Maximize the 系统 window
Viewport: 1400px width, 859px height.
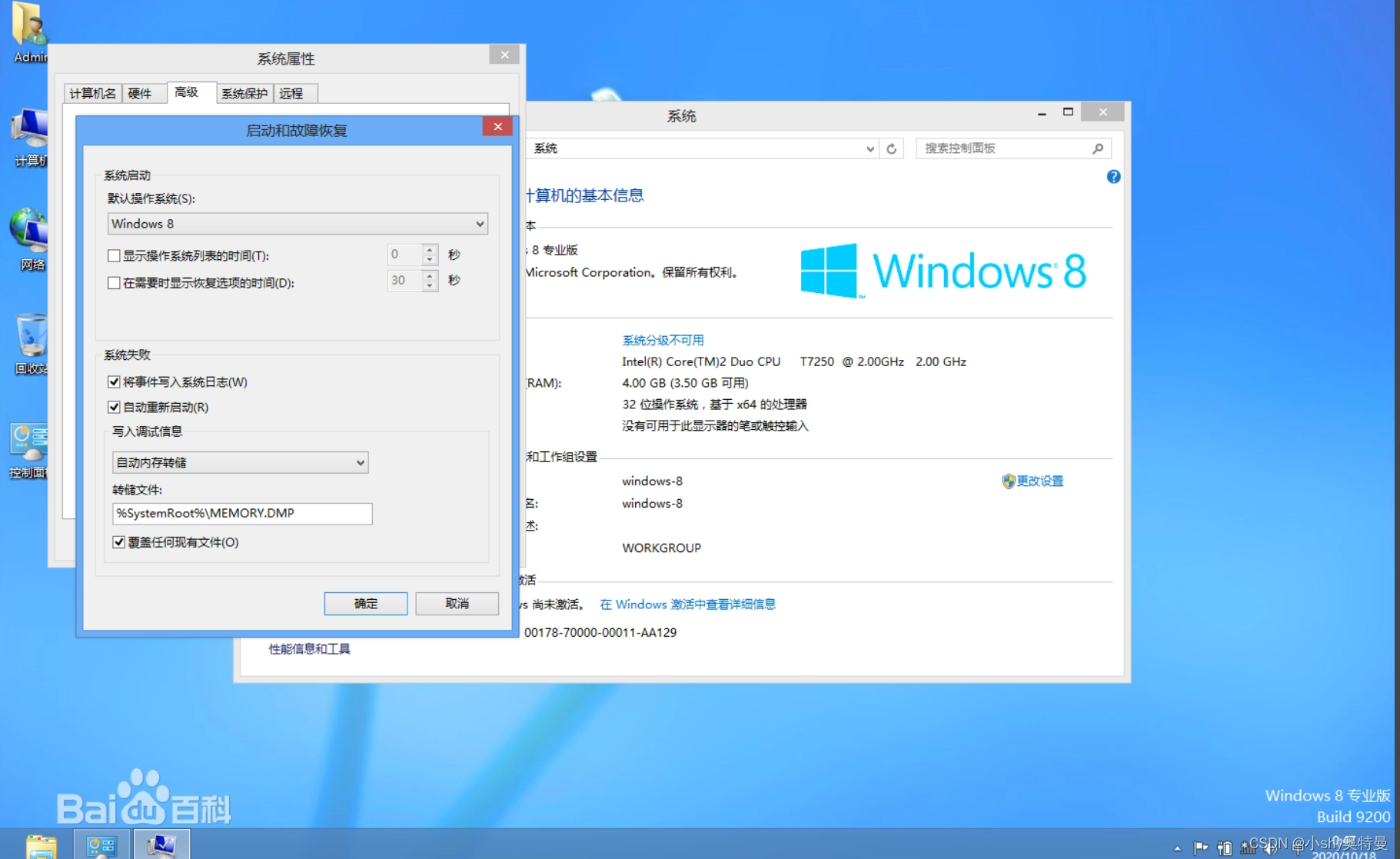click(x=1068, y=112)
